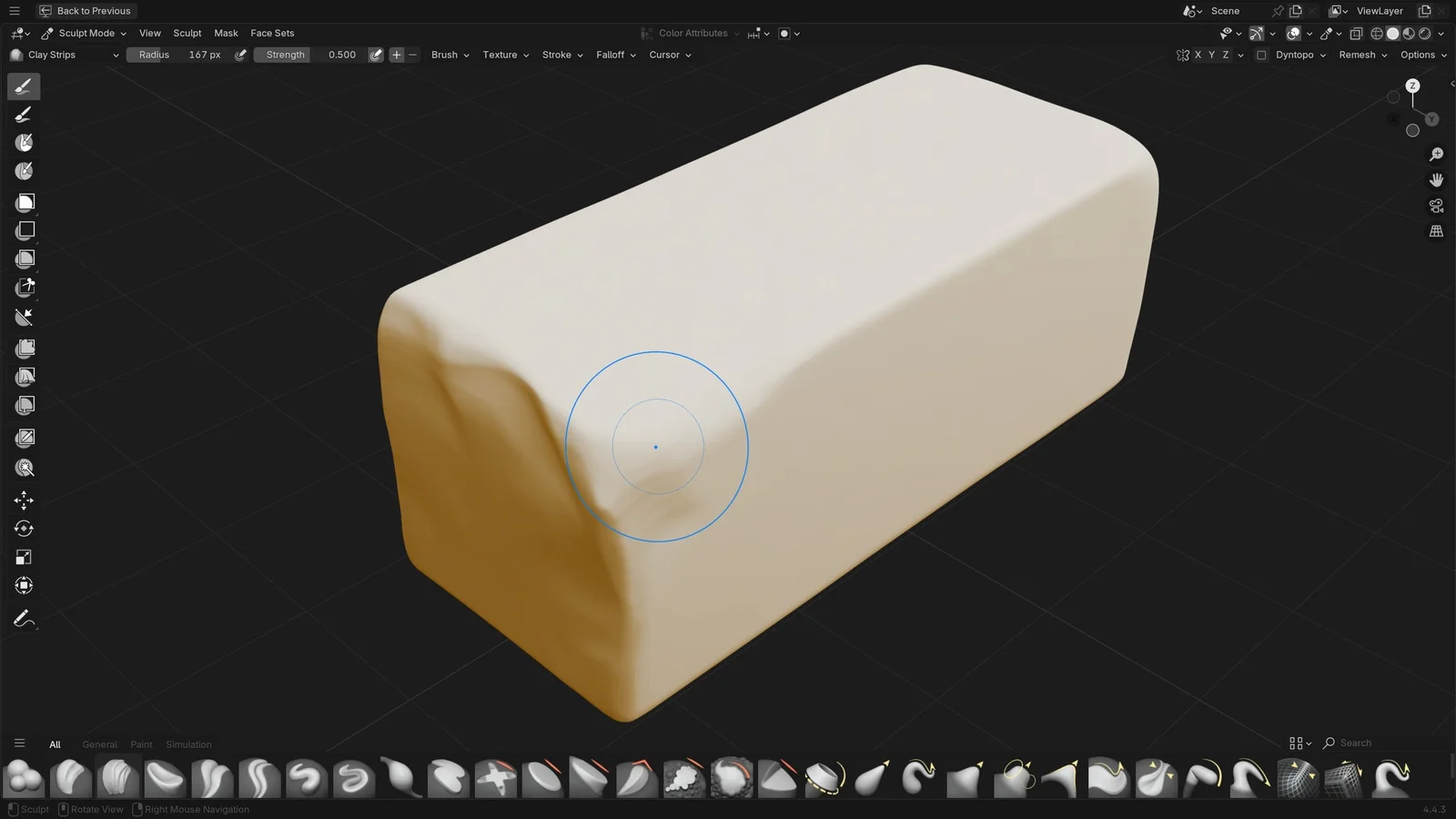Click the Options button in the header
The width and height of the screenshot is (1456, 819).
pyautogui.click(x=1422, y=55)
